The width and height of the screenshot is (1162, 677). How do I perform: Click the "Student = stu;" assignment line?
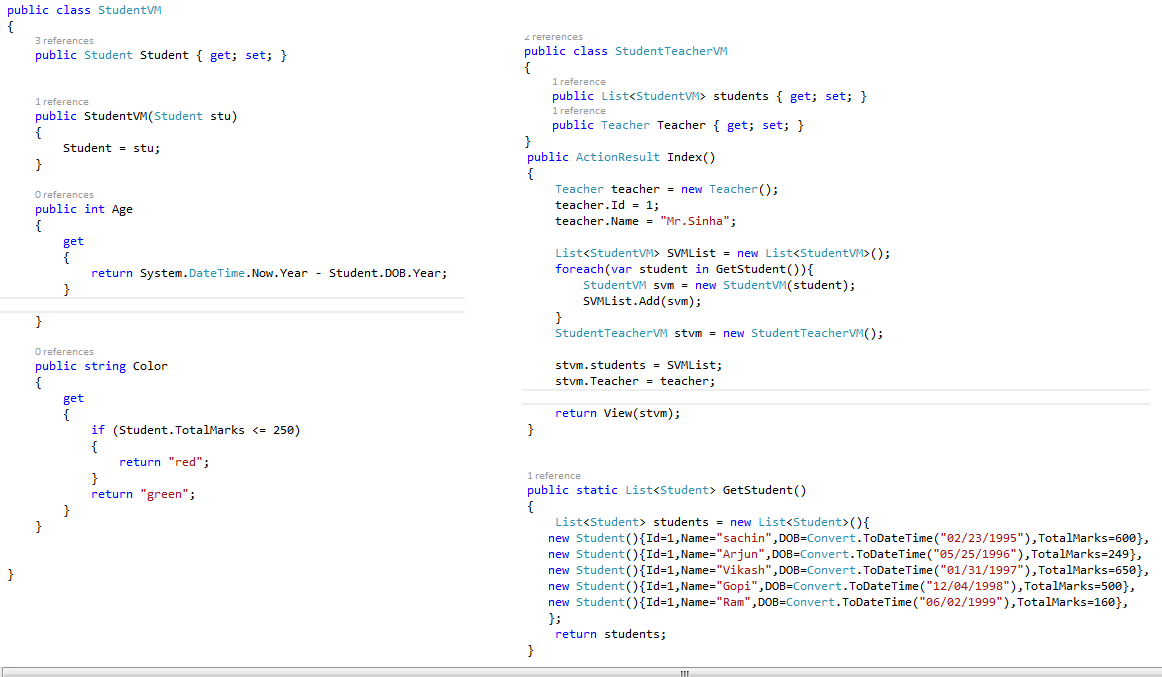click(111, 148)
